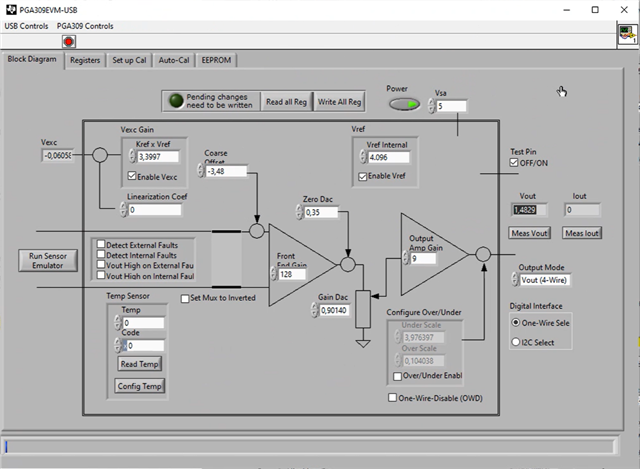
Task: Click the Vsa input field
Action: pos(451,106)
